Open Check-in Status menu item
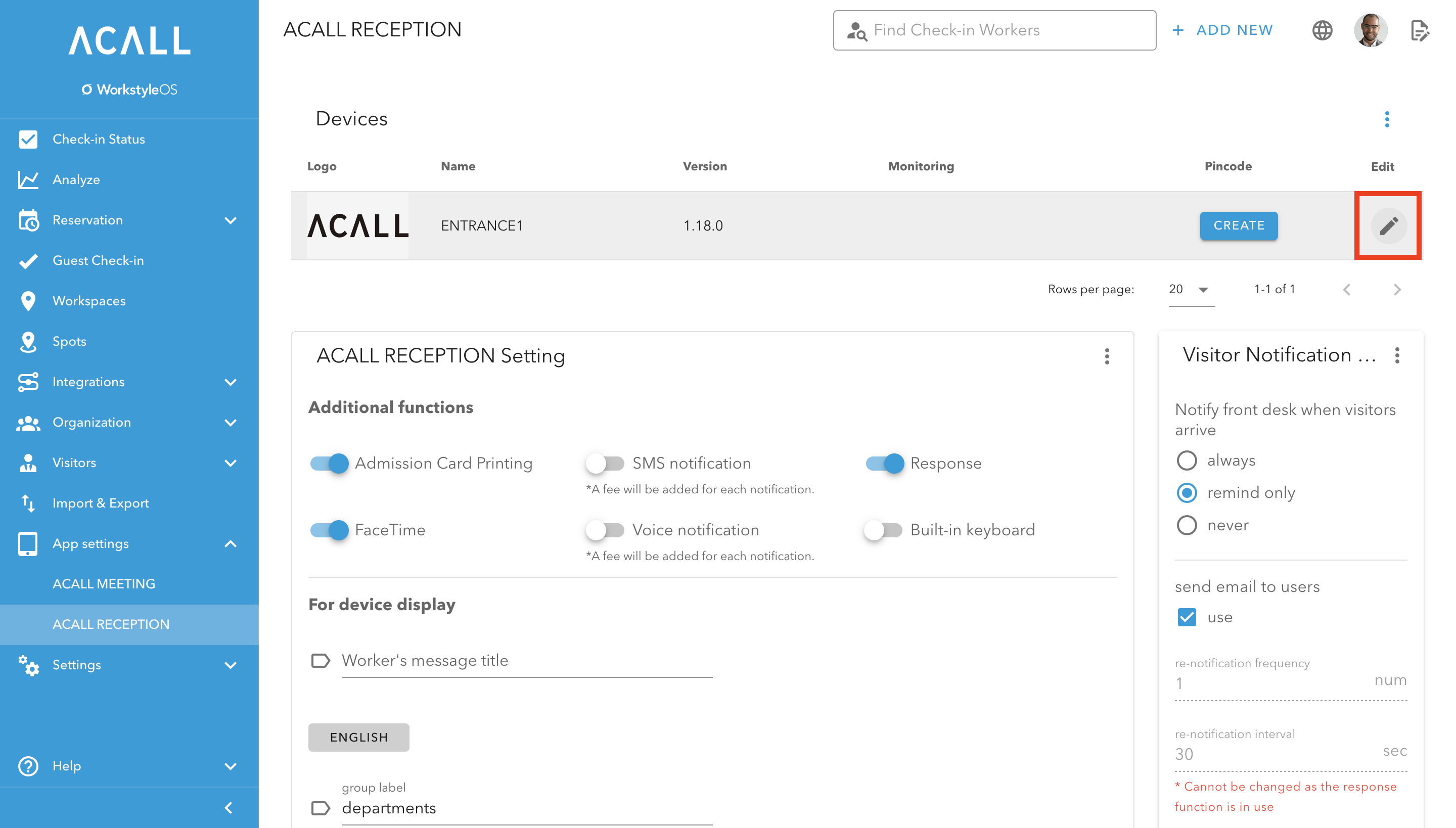Viewport: 1456px width, 828px height. click(129, 140)
